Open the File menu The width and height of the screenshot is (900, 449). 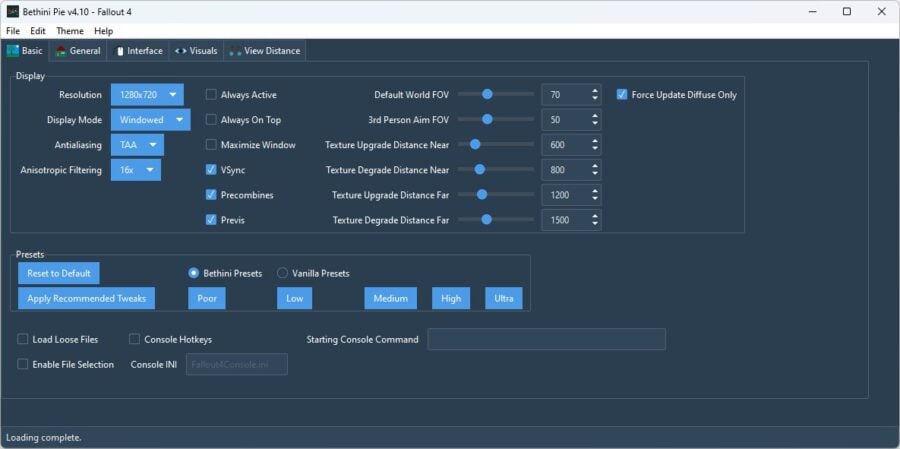point(13,31)
